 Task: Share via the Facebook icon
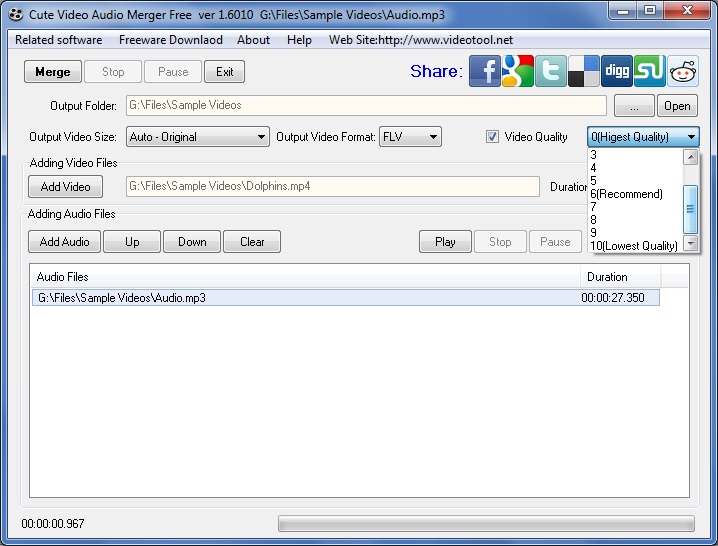pyautogui.click(x=484, y=71)
